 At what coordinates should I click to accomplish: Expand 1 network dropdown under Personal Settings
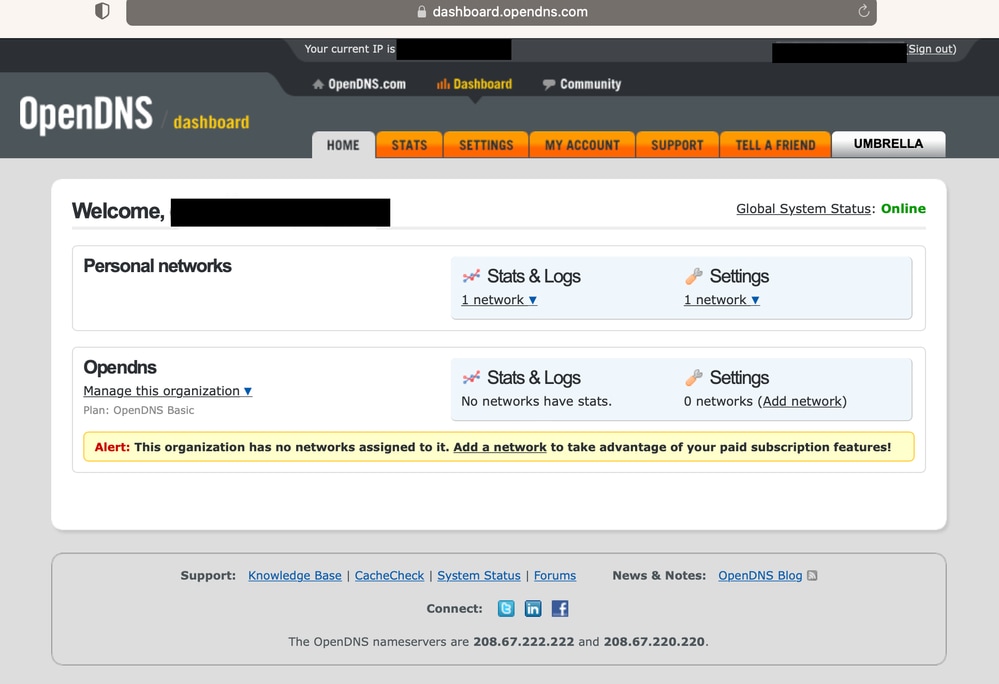(x=721, y=300)
